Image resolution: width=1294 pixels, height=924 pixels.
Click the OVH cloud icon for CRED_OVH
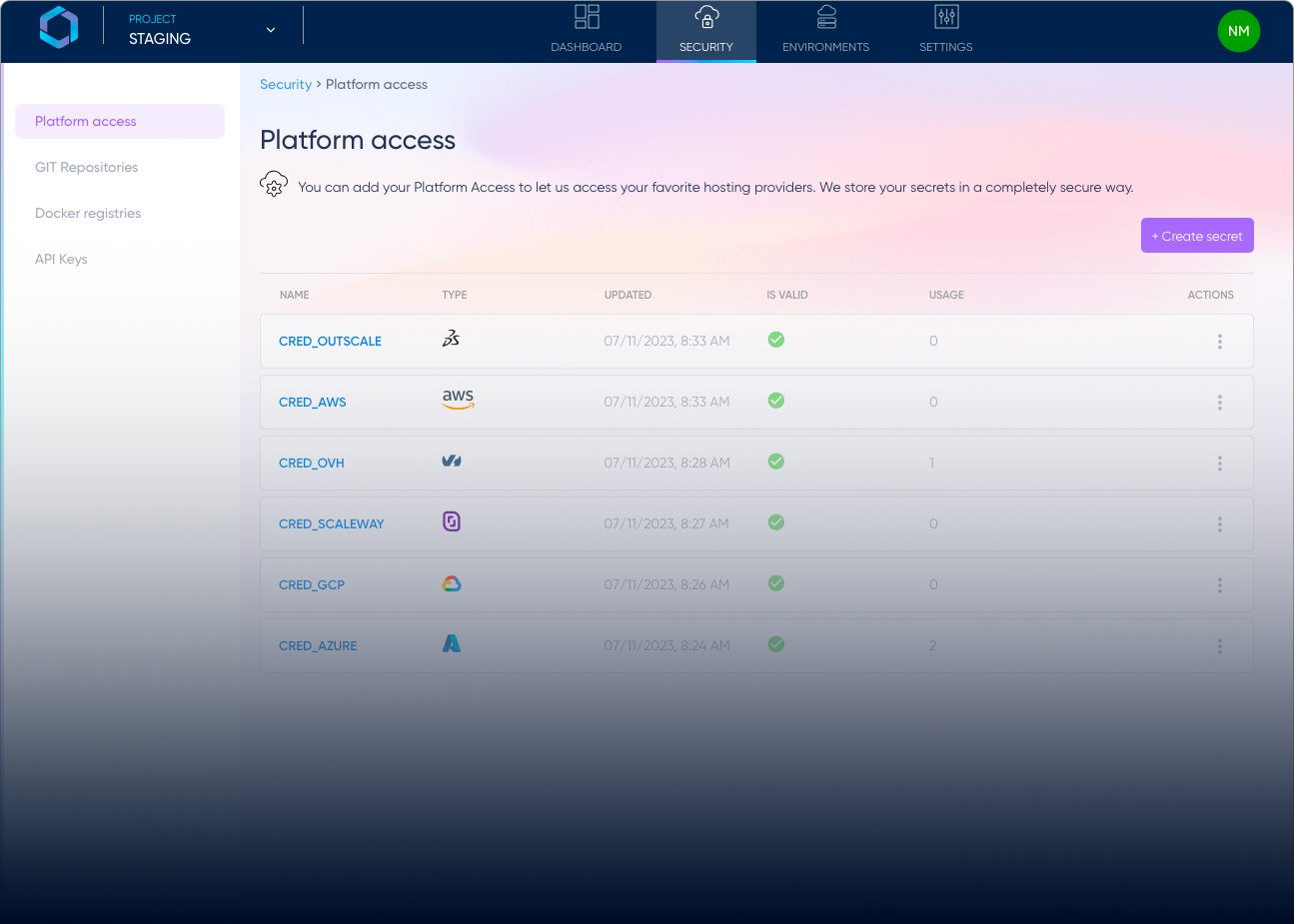pyautogui.click(x=451, y=461)
